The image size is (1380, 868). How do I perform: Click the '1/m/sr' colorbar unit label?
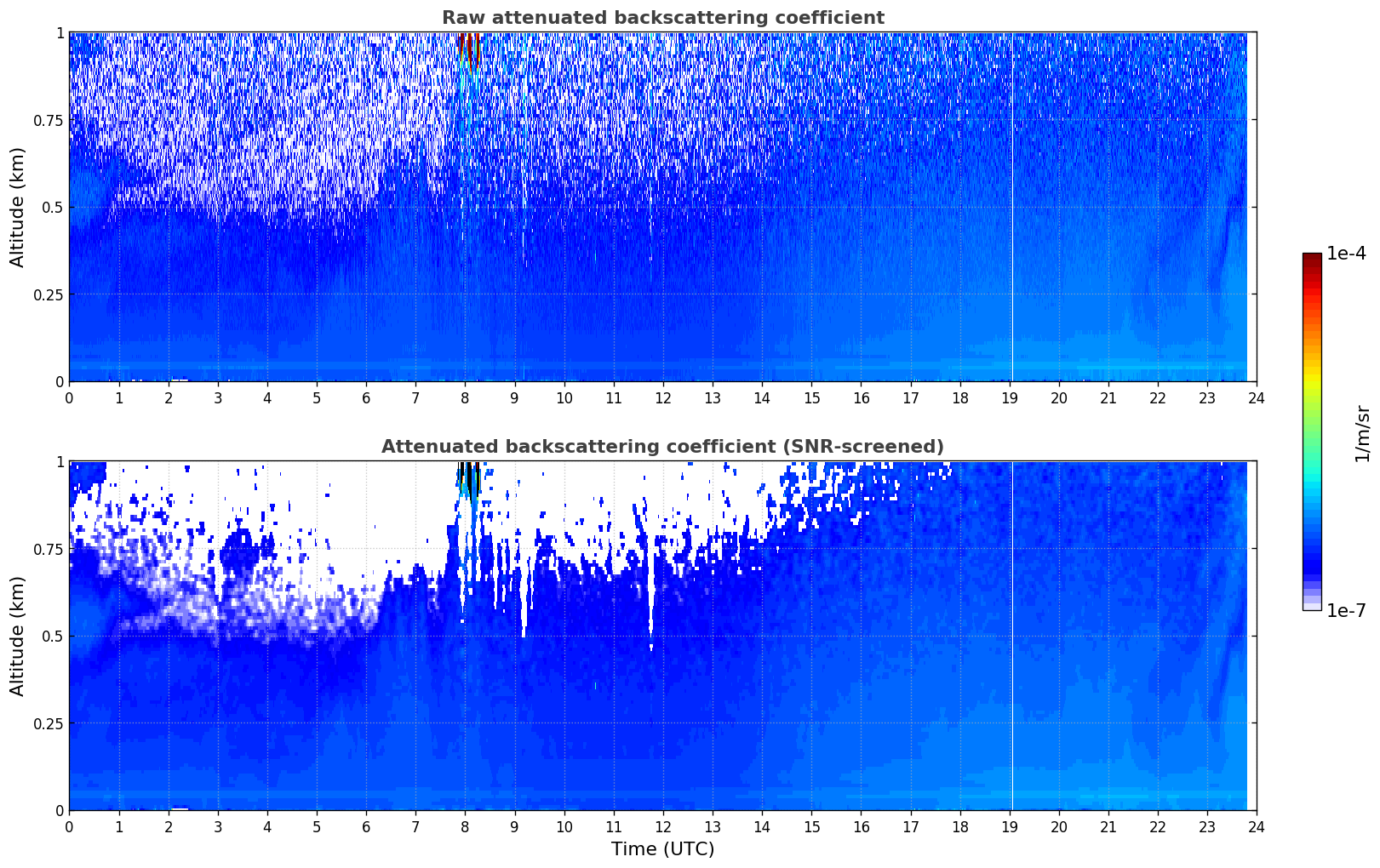(x=1362, y=432)
